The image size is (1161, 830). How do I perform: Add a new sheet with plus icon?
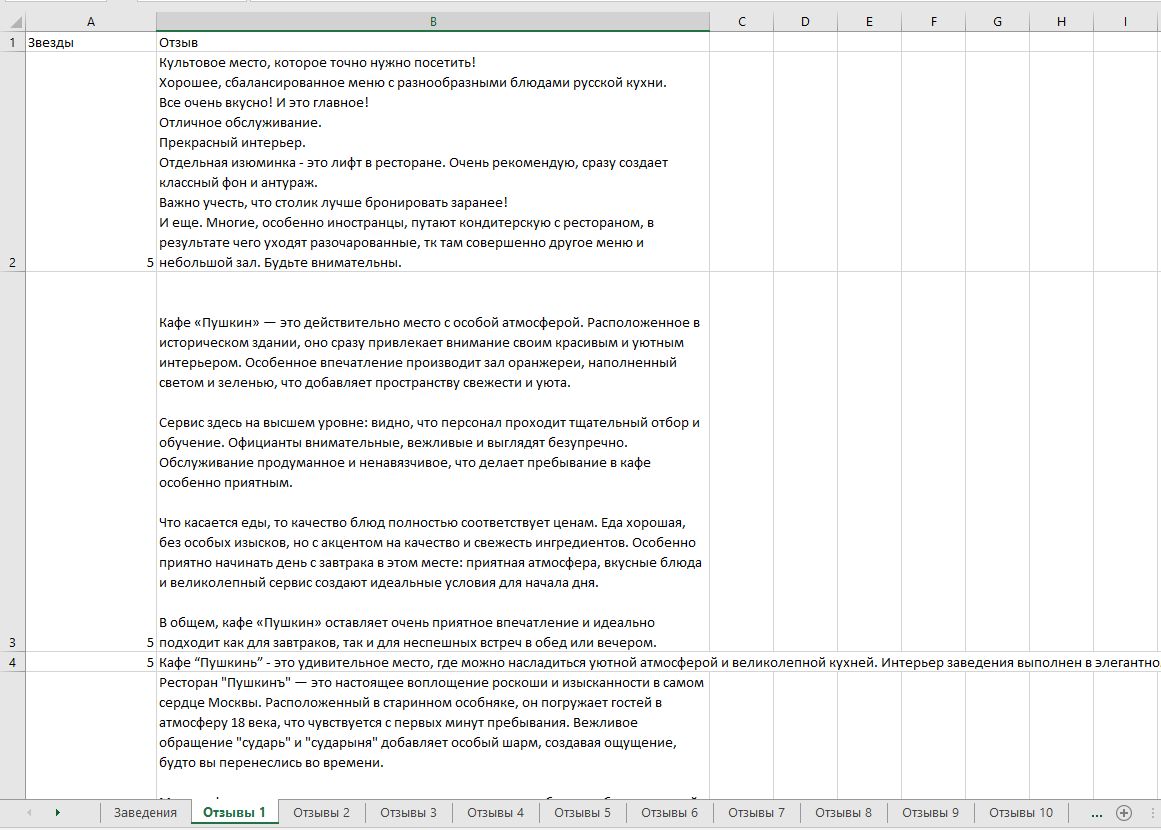[1124, 812]
